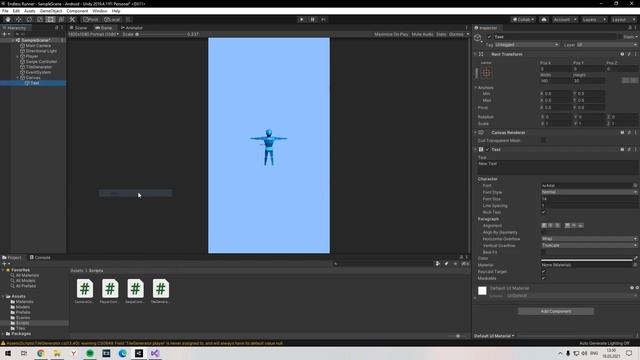
Task: Select the Rect tool in the toolbar
Action: click(50, 20)
